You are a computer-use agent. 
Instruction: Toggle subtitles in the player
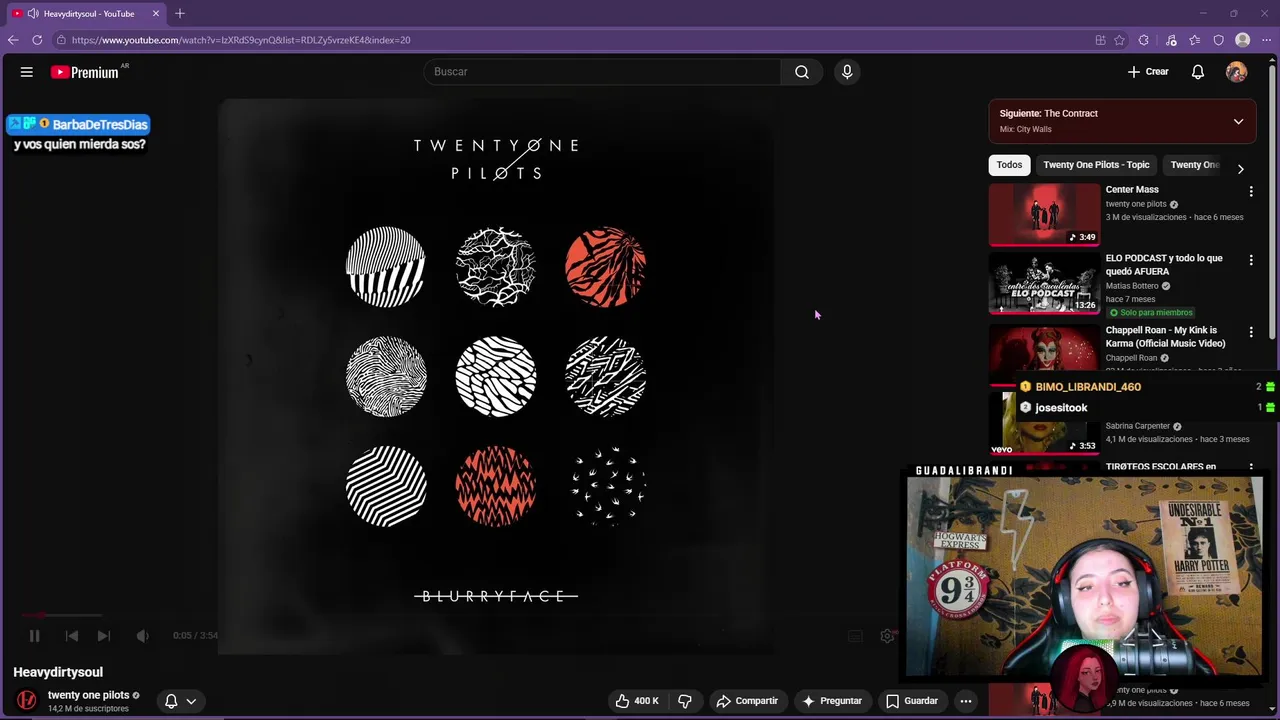[855, 636]
